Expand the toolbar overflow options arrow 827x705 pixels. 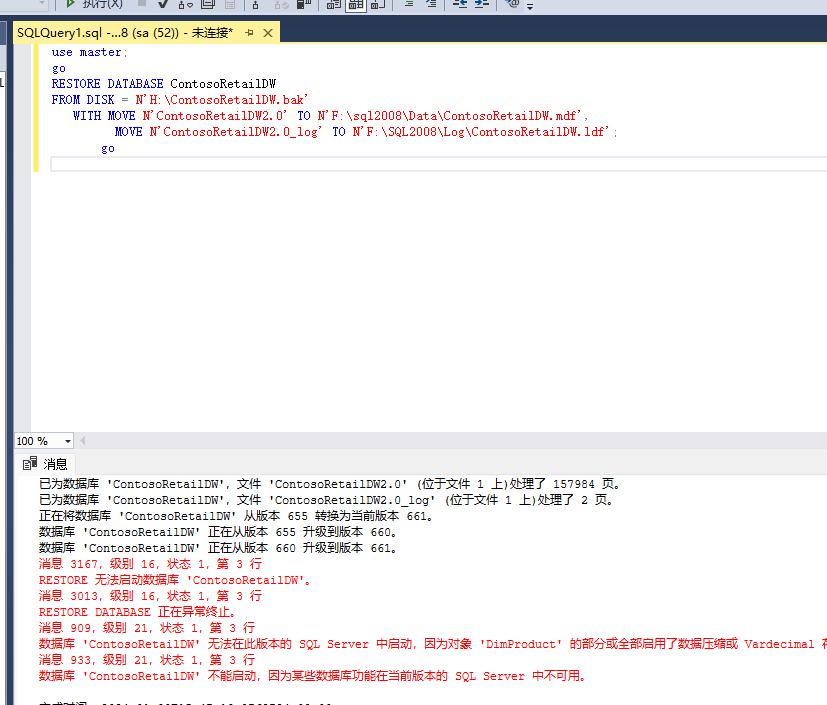(530, 6)
